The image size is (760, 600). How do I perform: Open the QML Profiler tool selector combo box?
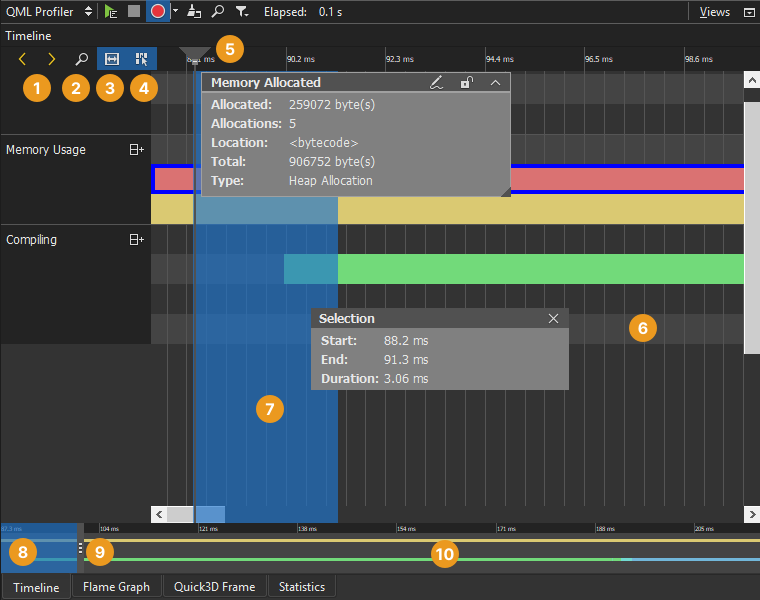coord(49,12)
